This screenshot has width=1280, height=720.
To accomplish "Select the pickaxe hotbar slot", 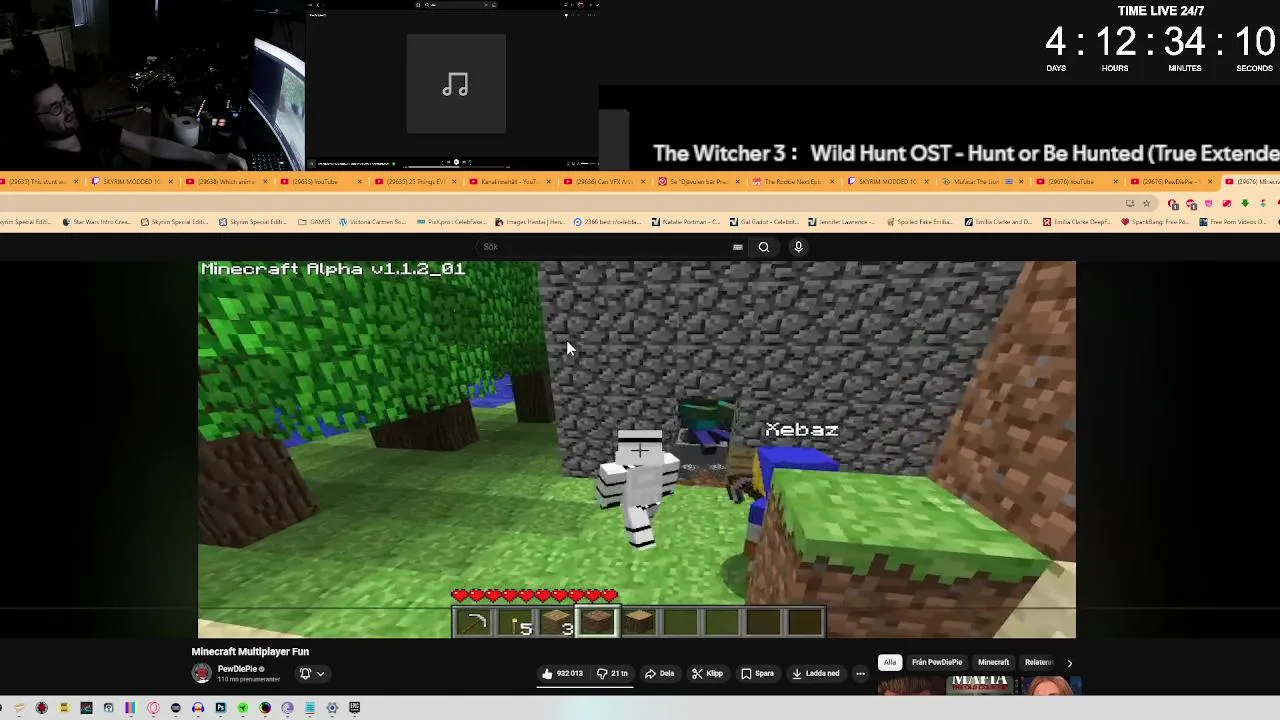I will tap(475, 623).
